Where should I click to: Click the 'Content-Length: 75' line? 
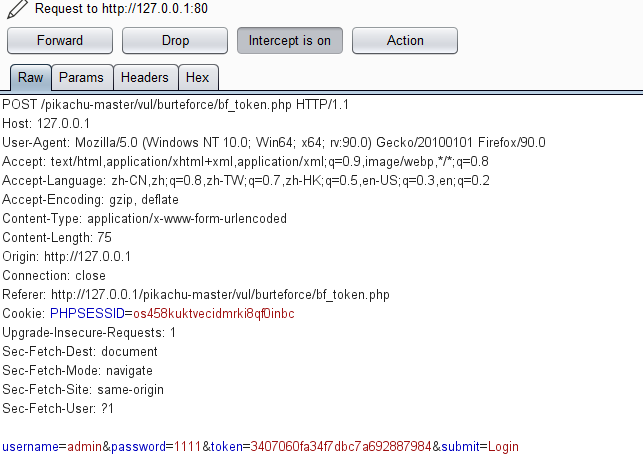[x=57, y=237]
